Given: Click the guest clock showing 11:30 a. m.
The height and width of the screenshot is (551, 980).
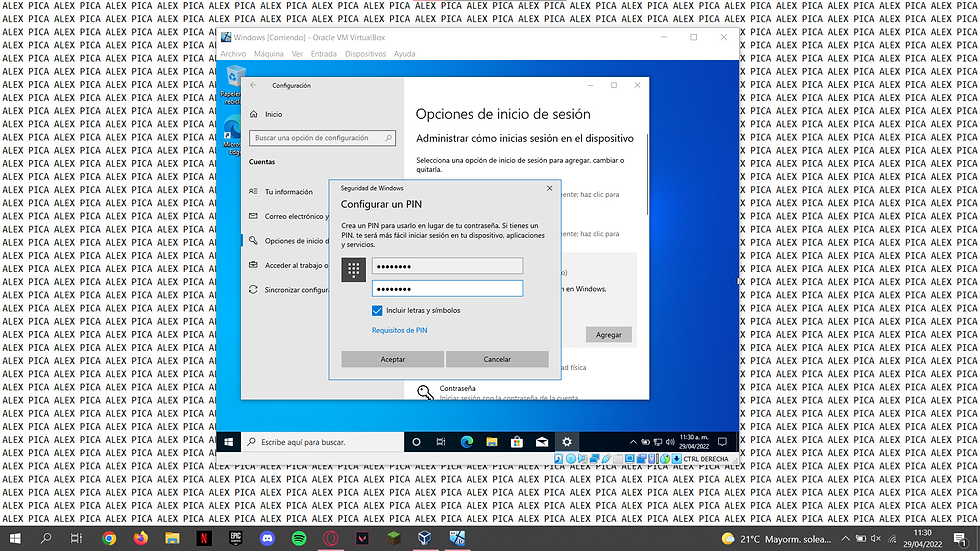Looking at the screenshot, I should click(694, 442).
